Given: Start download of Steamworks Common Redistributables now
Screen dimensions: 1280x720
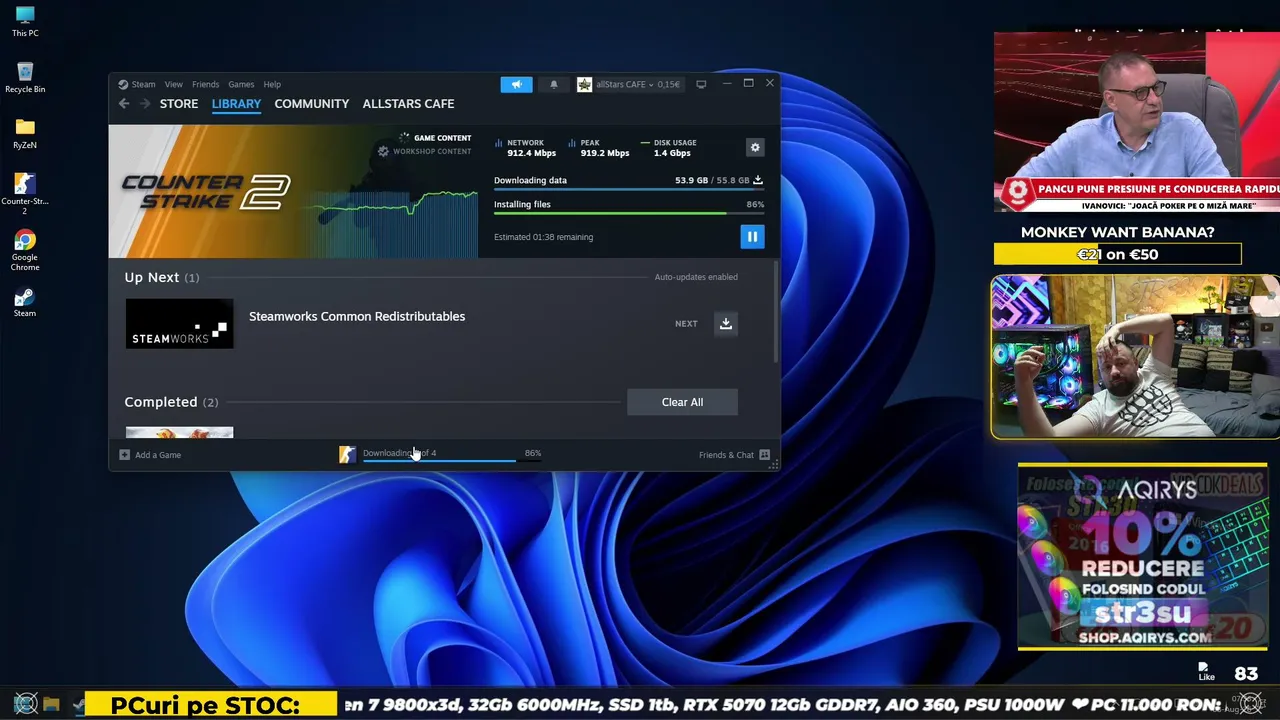Looking at the screenshot, I should (x=726, y=323).
